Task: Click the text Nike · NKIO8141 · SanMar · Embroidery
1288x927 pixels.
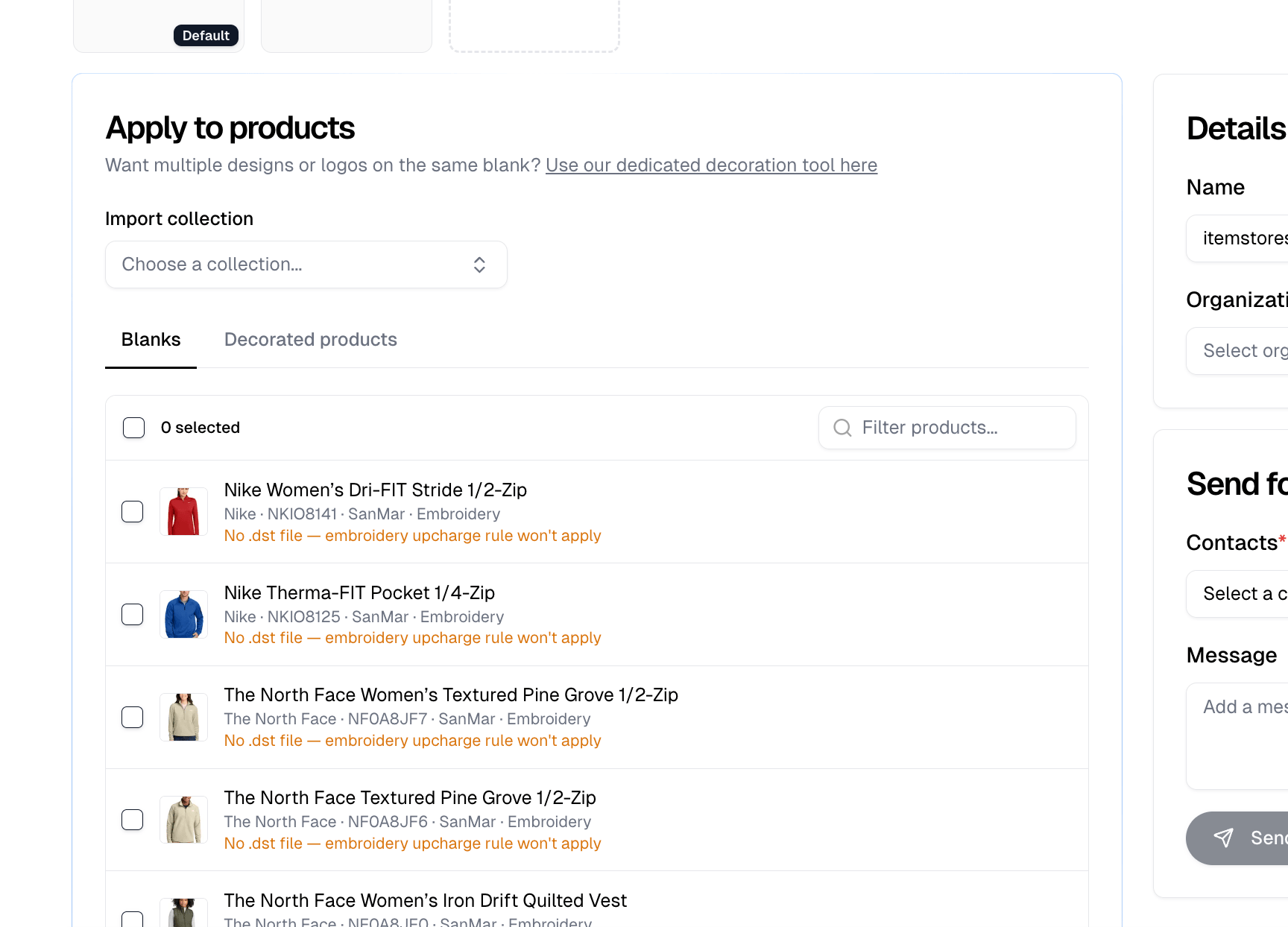Action: tap(362, 514)
